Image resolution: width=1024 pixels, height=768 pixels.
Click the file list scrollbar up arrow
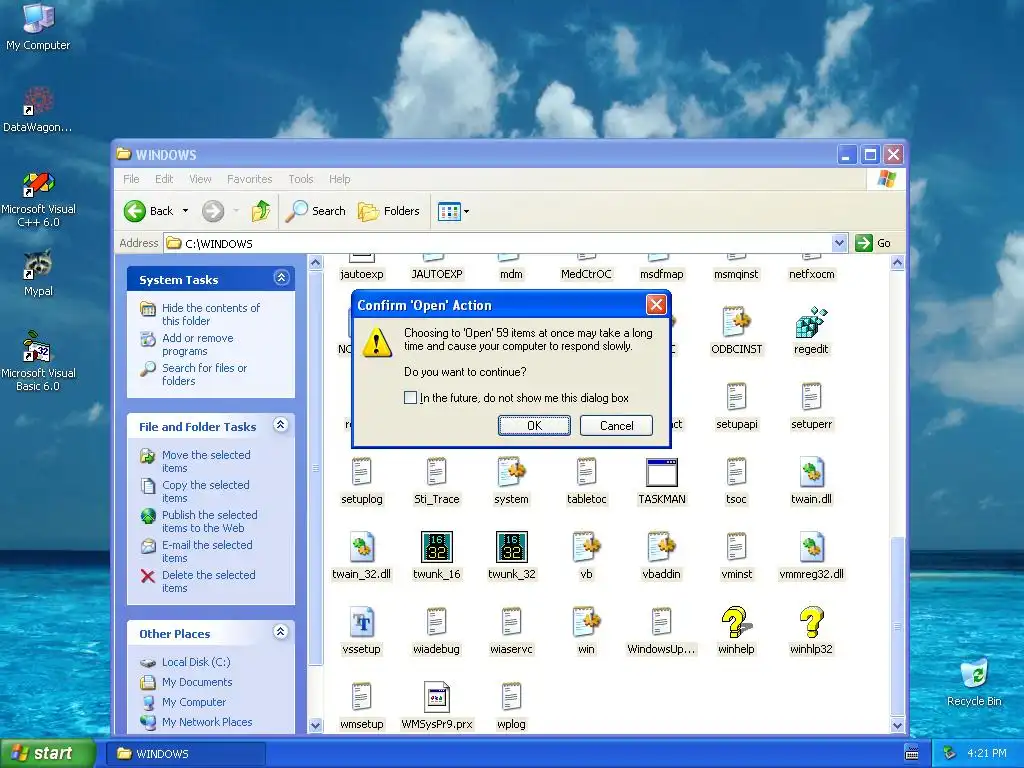[897, 263]
